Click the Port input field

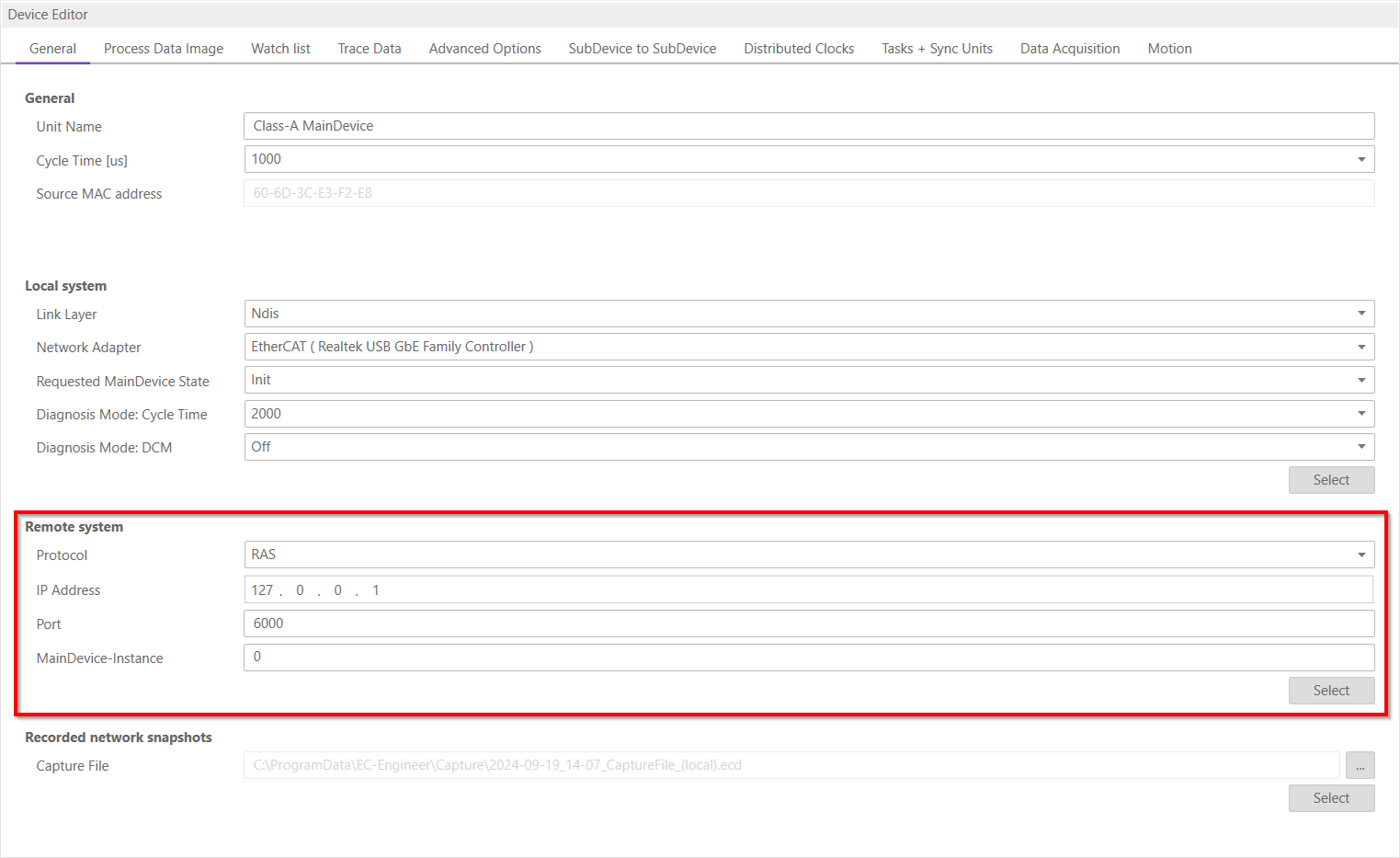pos(809,623)
